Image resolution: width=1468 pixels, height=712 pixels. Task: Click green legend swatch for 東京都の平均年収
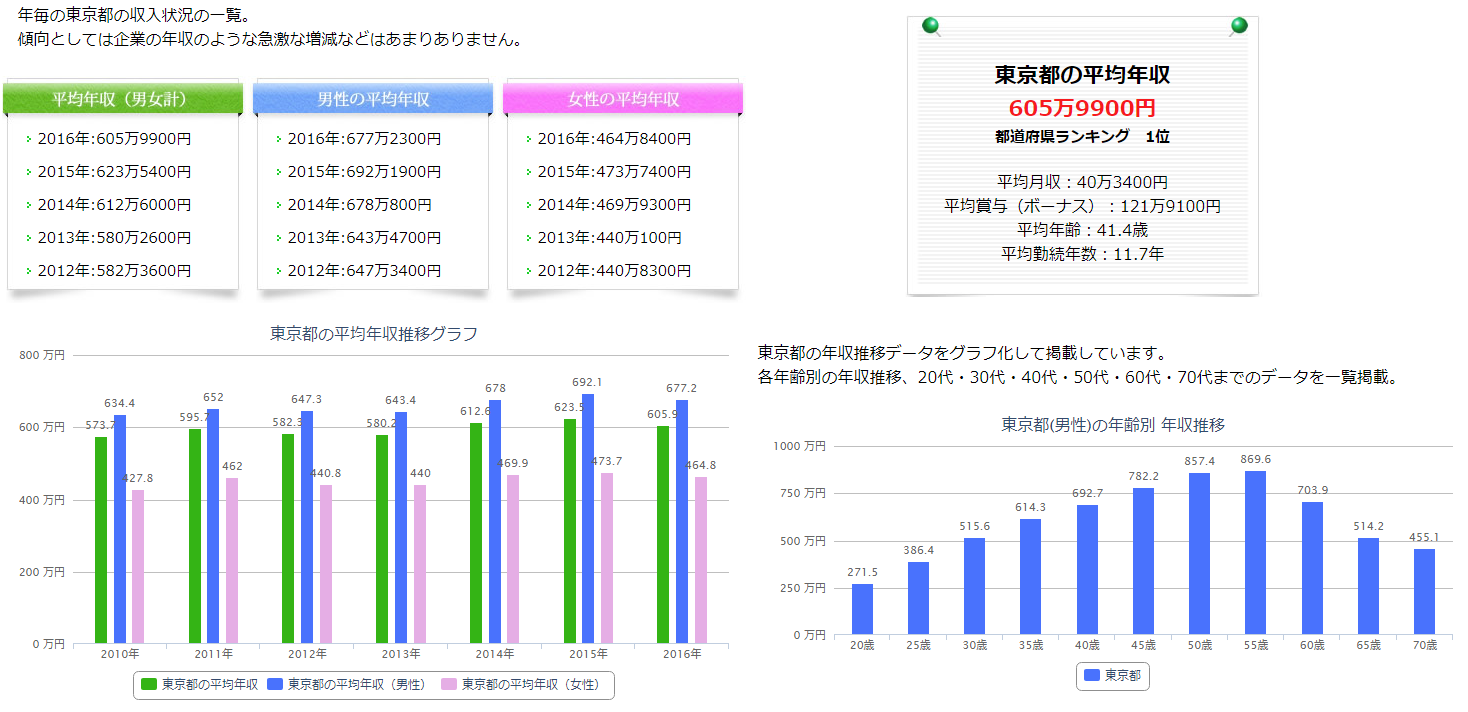tap(149, 685)
